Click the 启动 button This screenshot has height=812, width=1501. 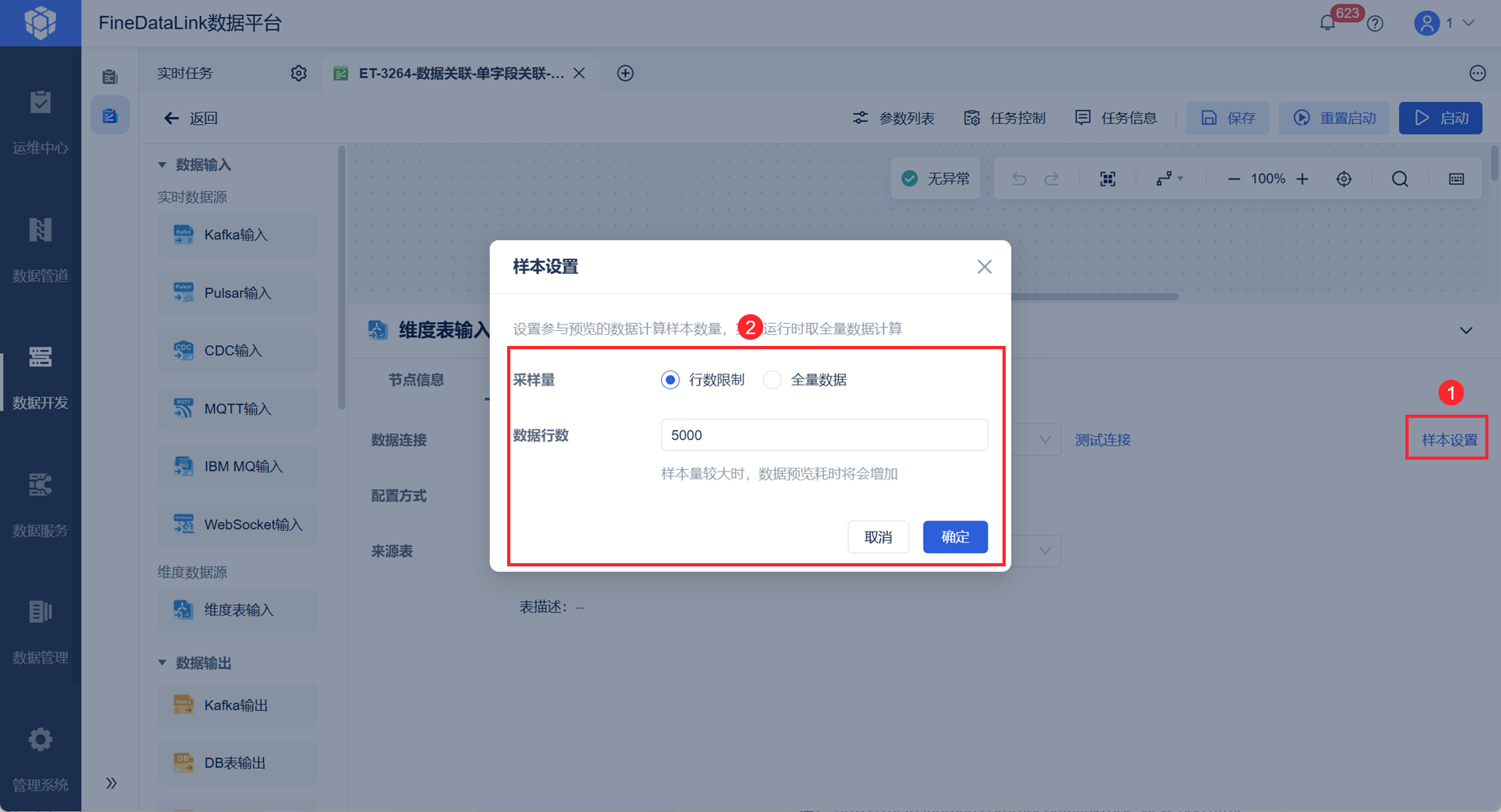pos(1441,118)
